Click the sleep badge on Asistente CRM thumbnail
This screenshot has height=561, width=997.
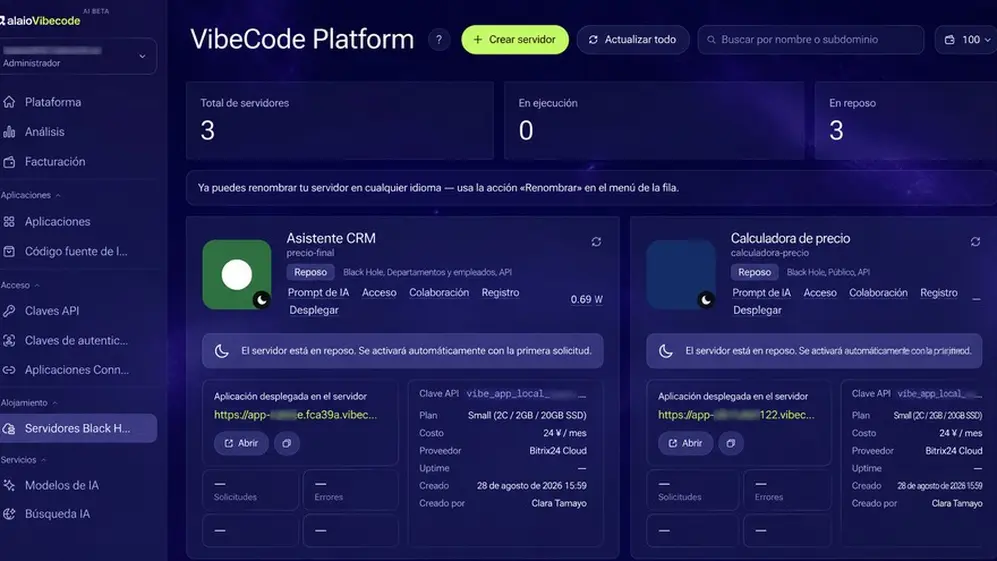pyautogui.click(x=261, y=300)
